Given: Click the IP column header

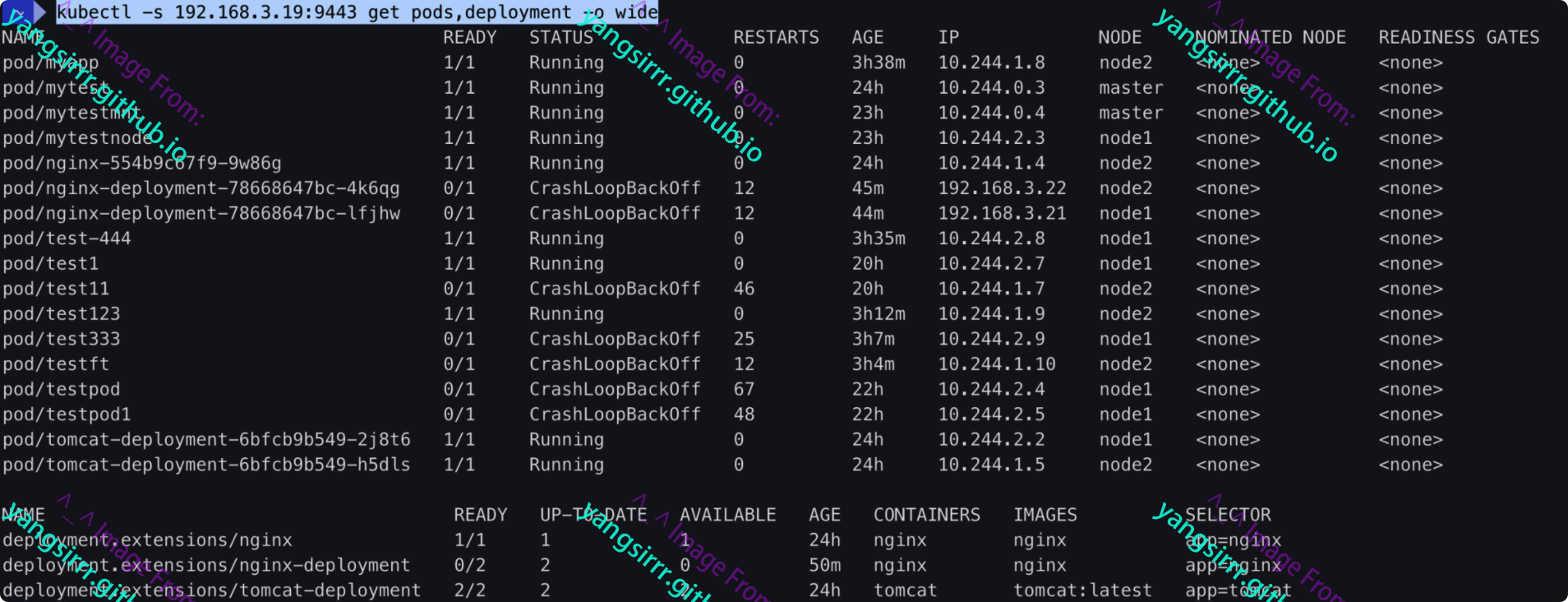Looking at the screenshot, I should [948, 37].
